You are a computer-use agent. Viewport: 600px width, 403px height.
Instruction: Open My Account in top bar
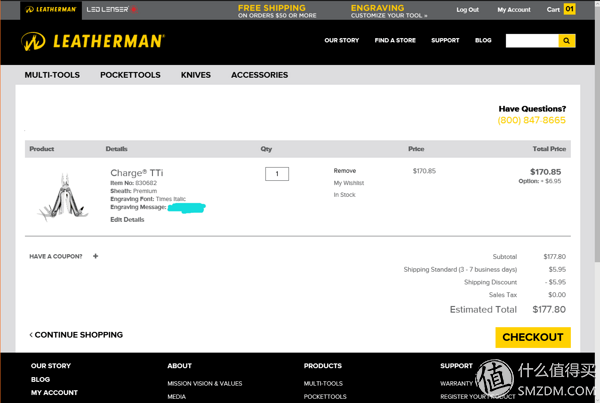(514, 10)
